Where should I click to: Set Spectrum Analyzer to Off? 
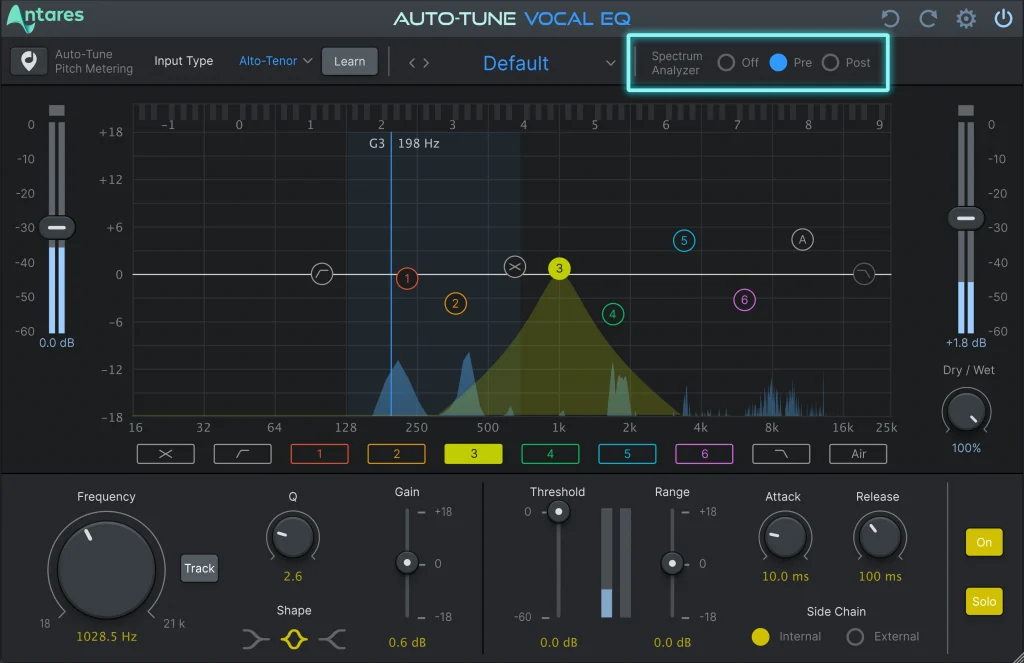pos(726,63)
